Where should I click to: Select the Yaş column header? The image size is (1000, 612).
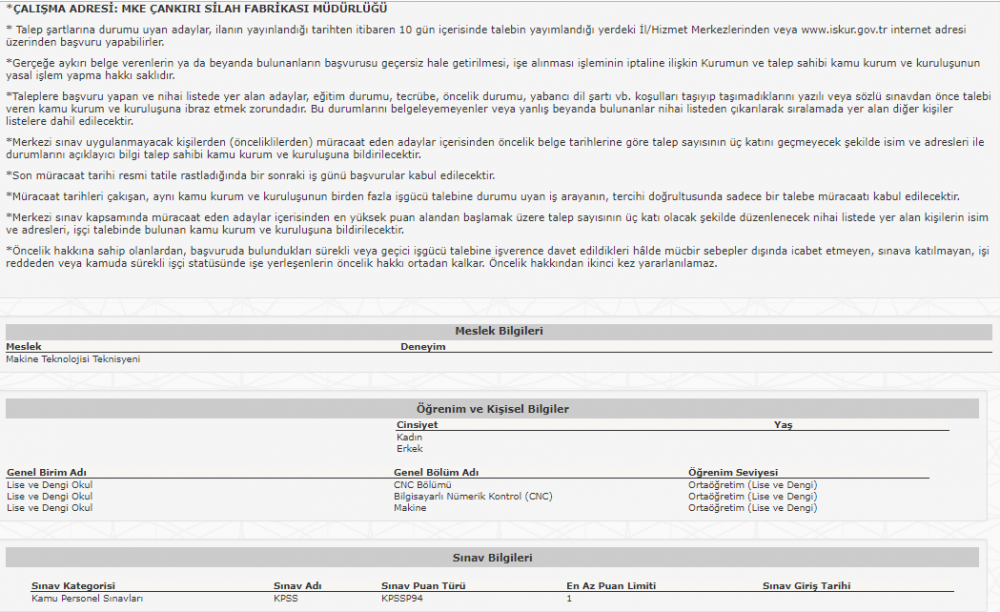(x=783, y=425)
